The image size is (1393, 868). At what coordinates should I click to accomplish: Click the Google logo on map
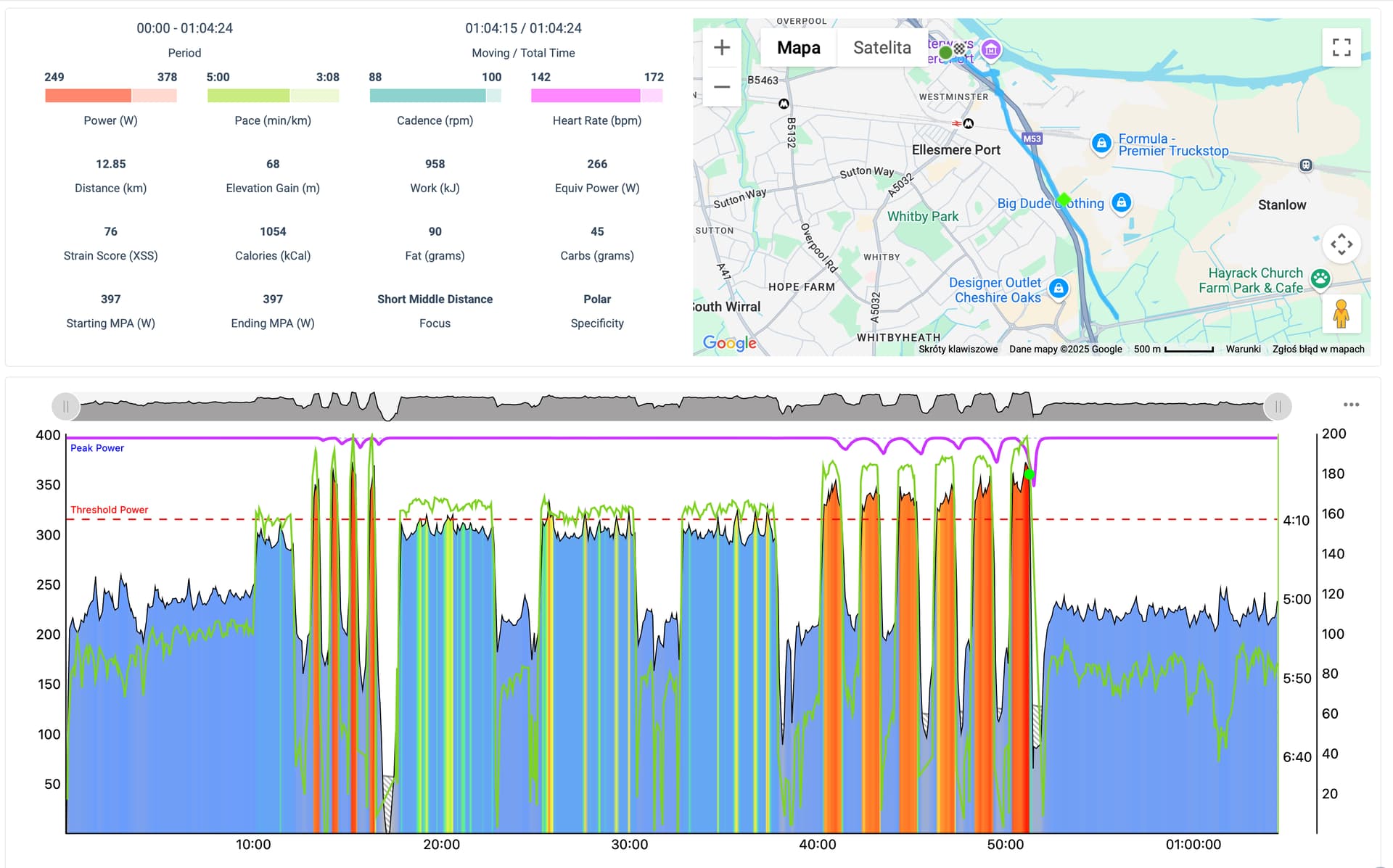[x=729, y=343]
